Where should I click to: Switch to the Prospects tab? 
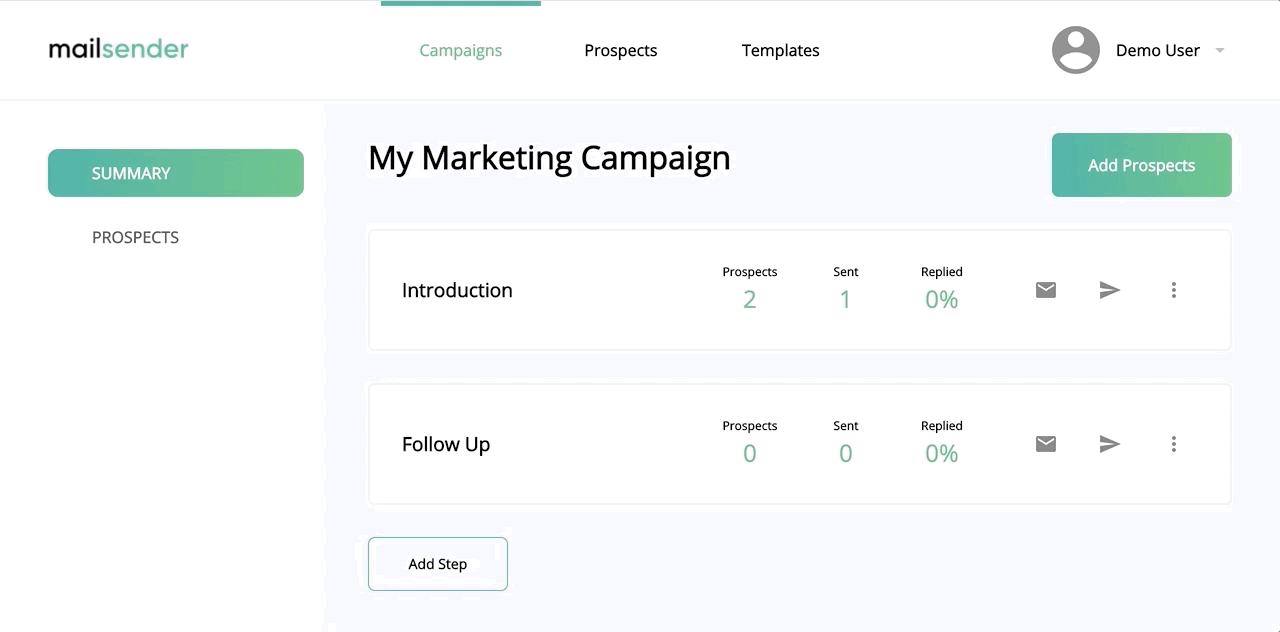coord(621,50)
